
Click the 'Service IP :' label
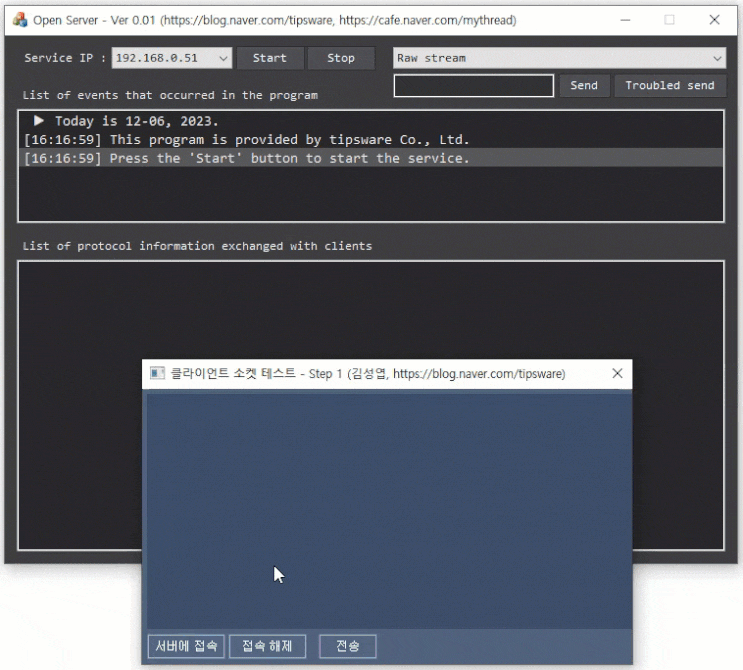point(65,58)
